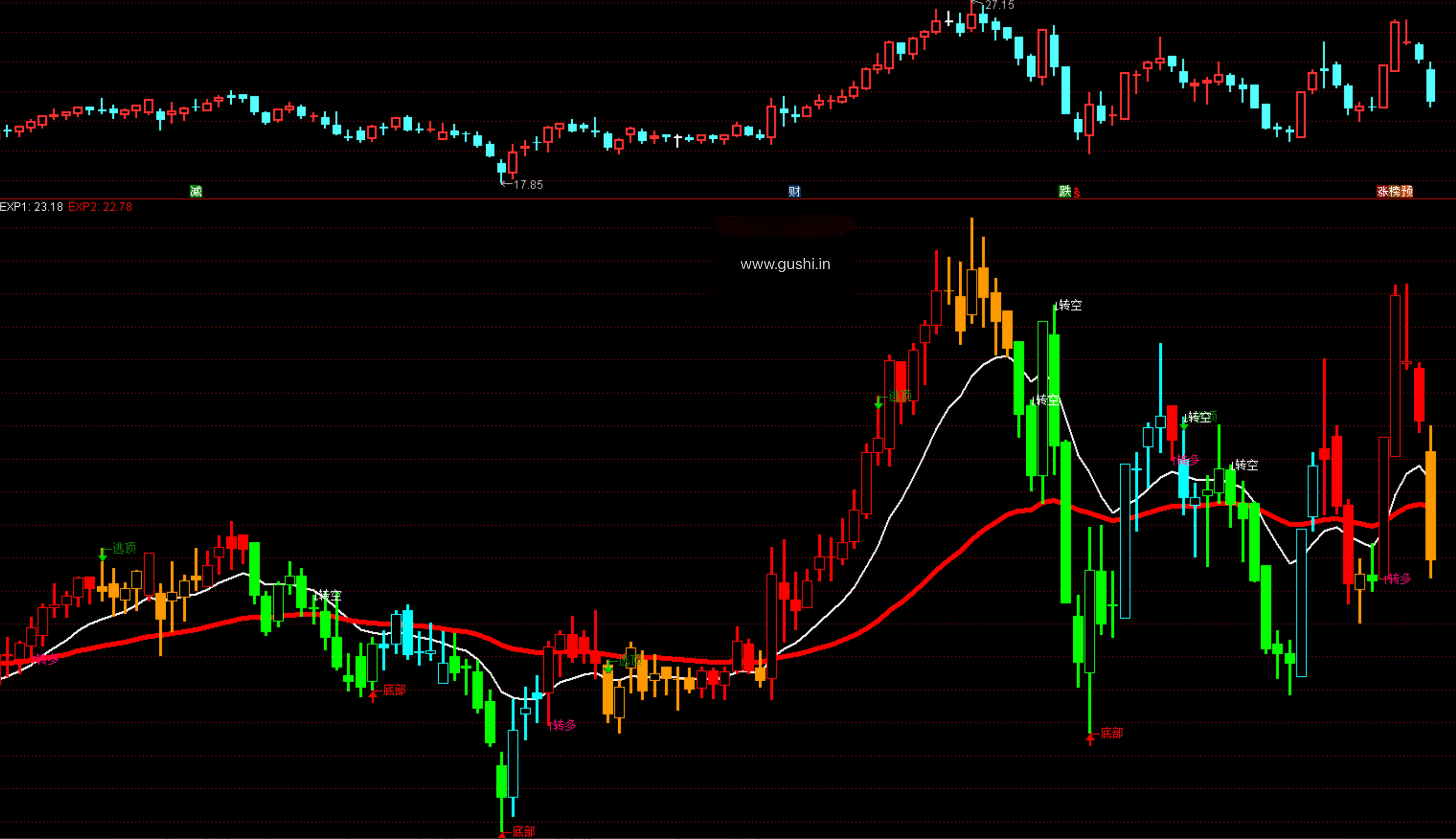Click the red S arrow icon beside 跌
This screenshot has height=839, width=1456.
(1076, 193)
